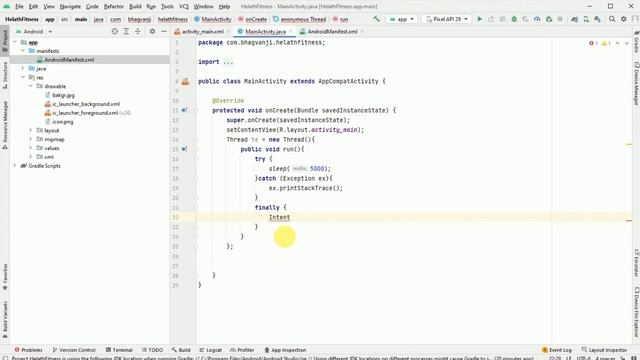Toggle Device File Explorer side button

tap(636, 312)
